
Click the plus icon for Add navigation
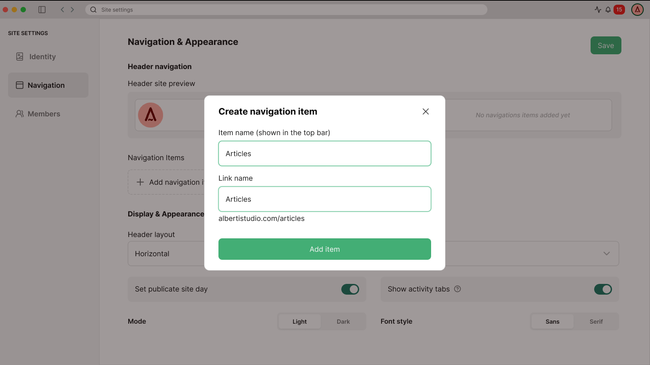coord(140,182)
